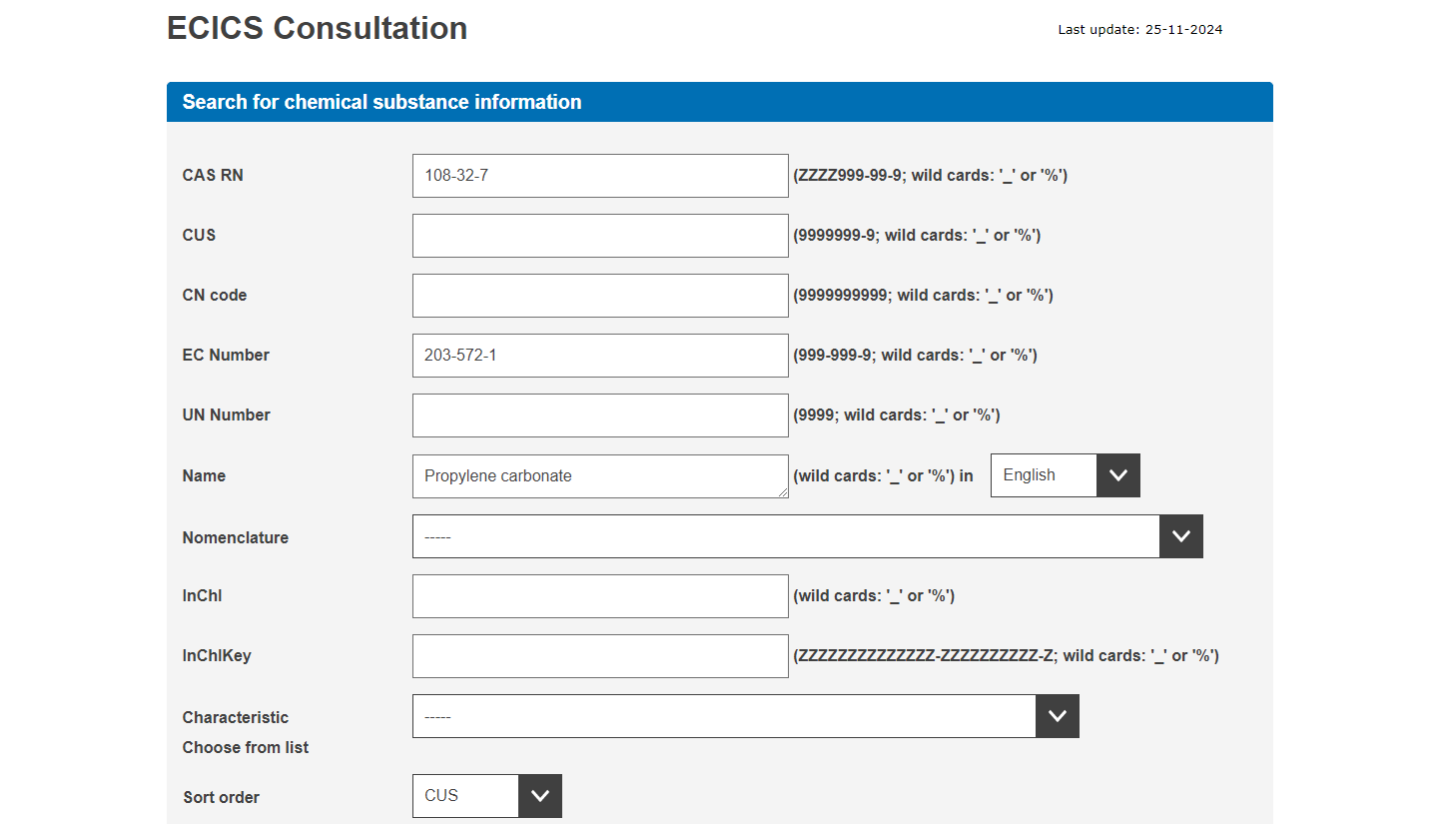Click the UN Number text field
Viewport: 1456px width, 824px height.
[x=599, y=415]
